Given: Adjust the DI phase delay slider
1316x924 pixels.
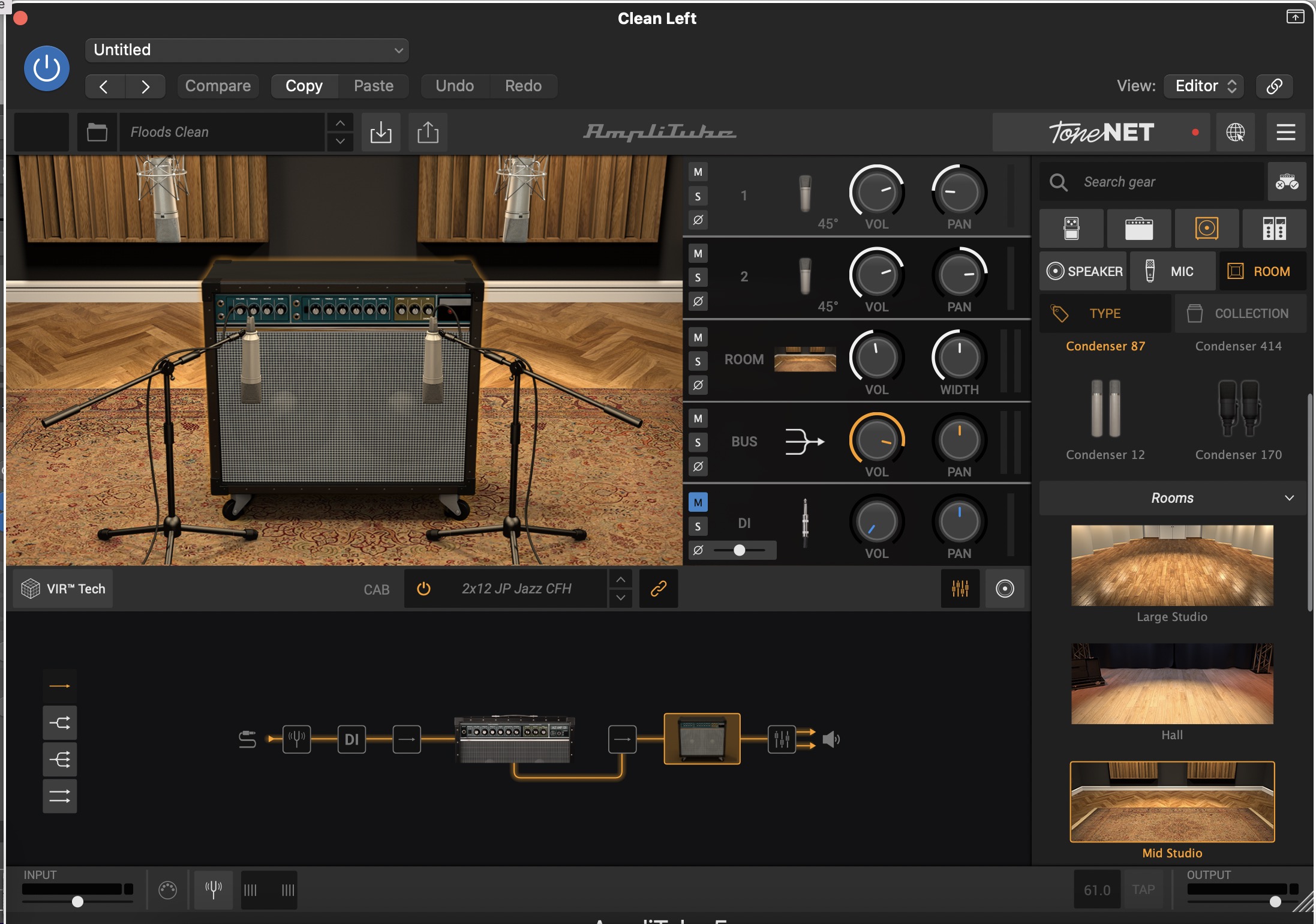Looking at the screenshot, I should (739, 550).
